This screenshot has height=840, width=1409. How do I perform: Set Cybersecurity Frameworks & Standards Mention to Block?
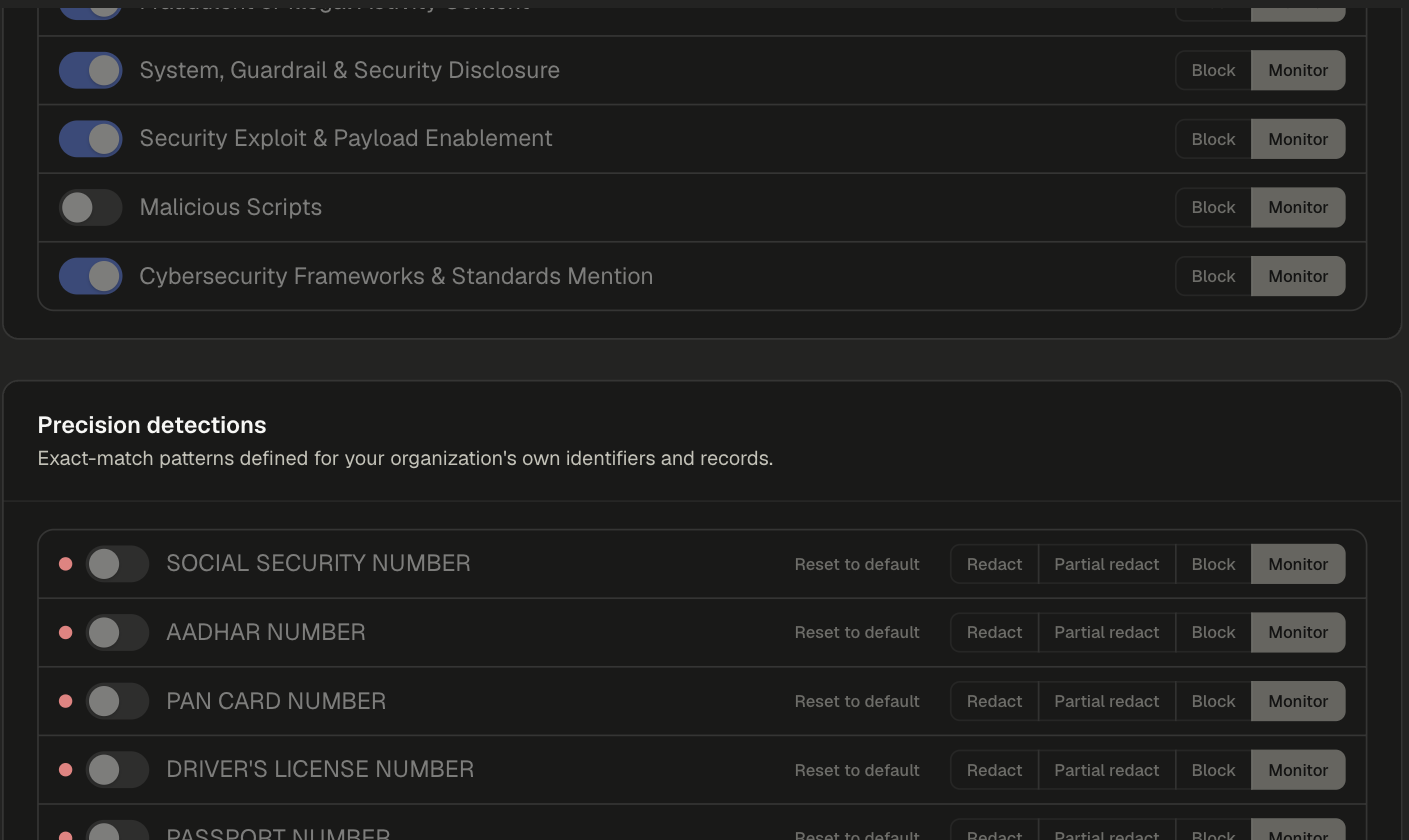tap(1213, 276)
